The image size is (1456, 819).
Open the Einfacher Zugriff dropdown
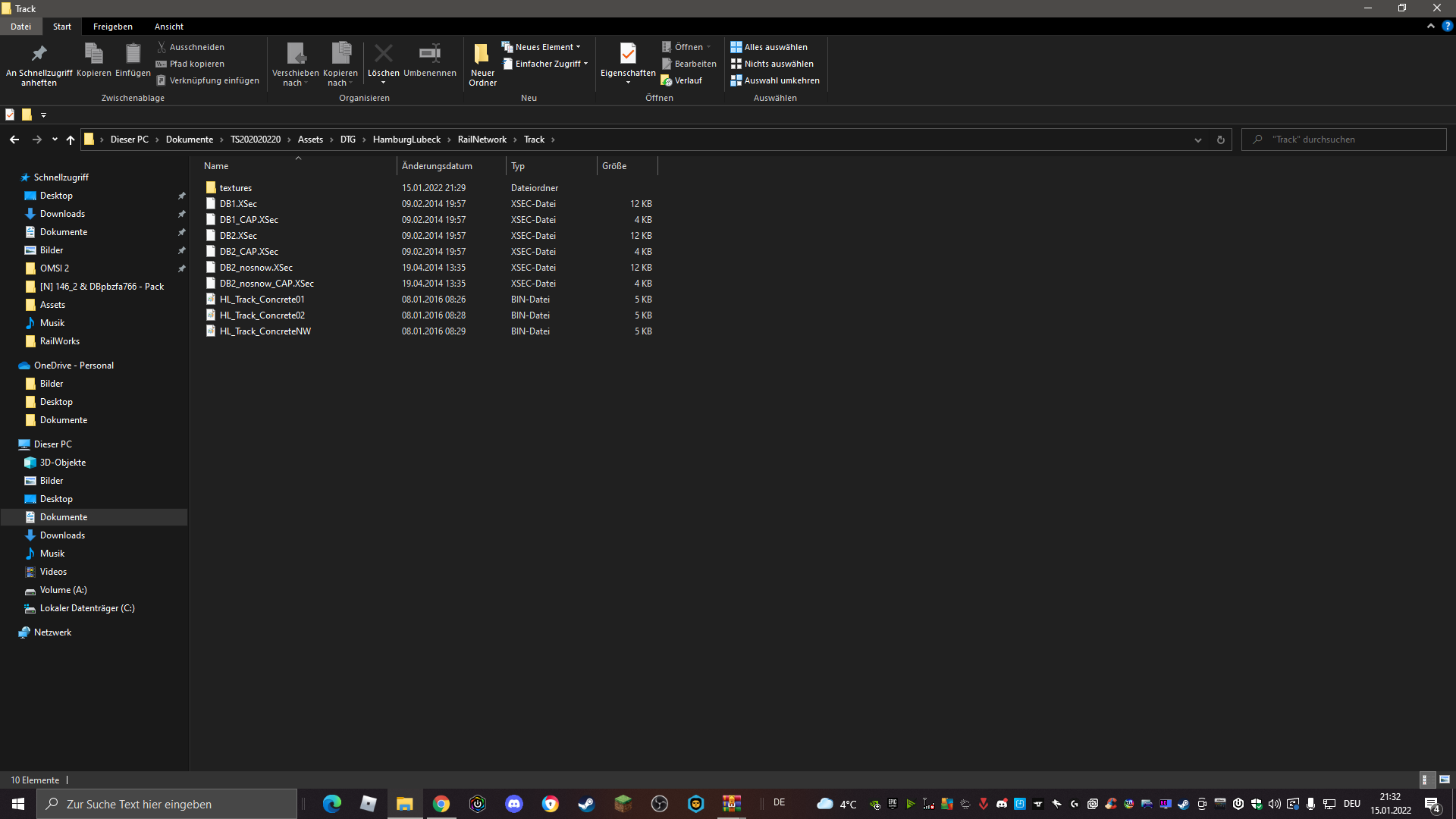pyautogui.click(x=546, y=64)
